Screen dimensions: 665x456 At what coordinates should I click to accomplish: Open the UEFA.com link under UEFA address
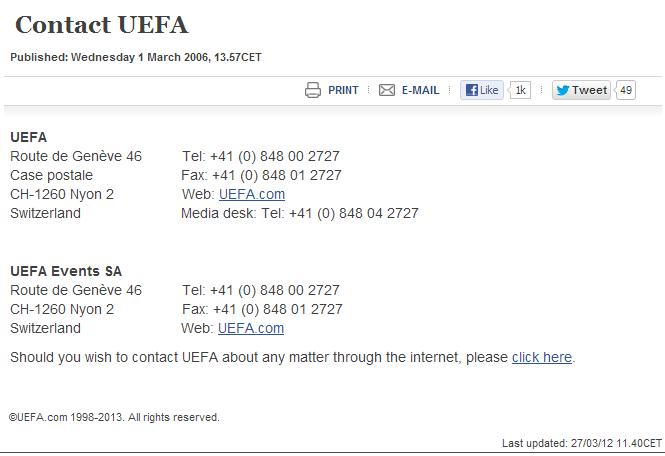[x=252, y=194]
